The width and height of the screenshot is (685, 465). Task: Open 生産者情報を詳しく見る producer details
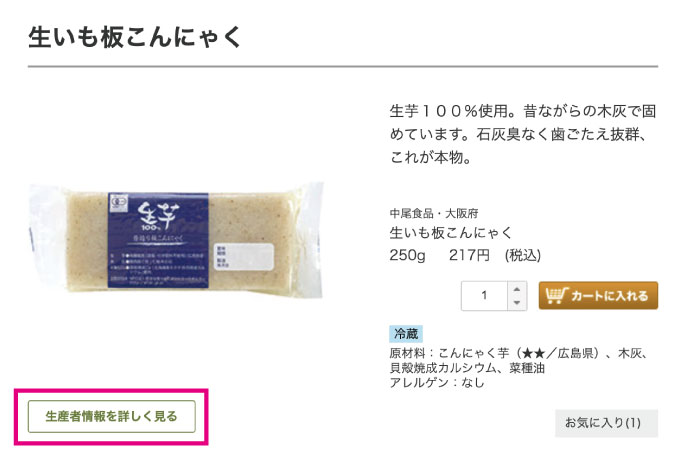tap(111, 416)
